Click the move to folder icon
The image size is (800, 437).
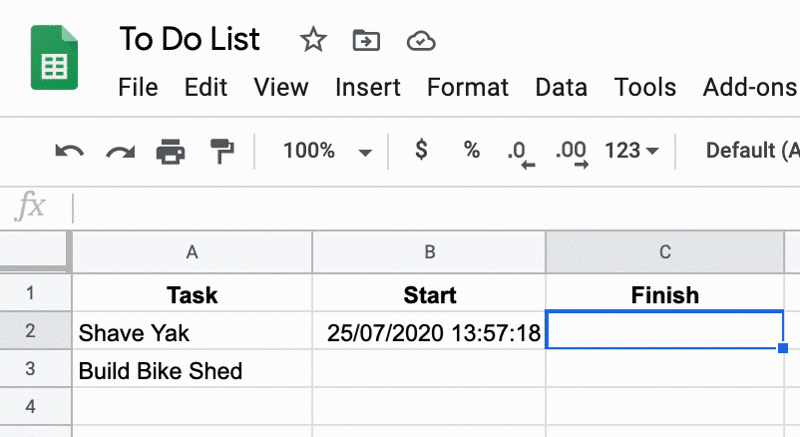pos(366,40)
